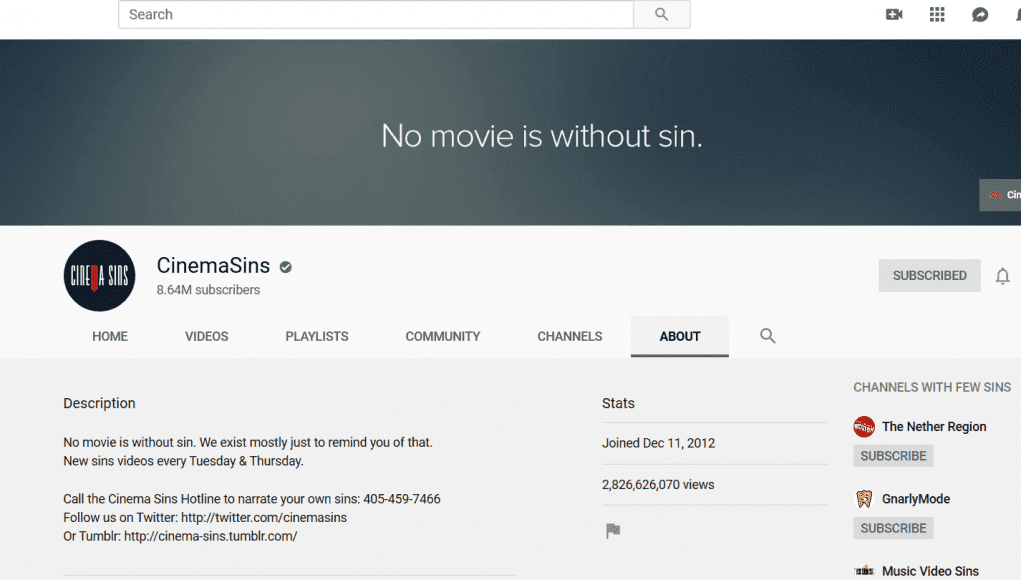This screenshot has height=580, width=1021.
Task: Click The Nether Region channel avatar
Action: pos(864,426)
